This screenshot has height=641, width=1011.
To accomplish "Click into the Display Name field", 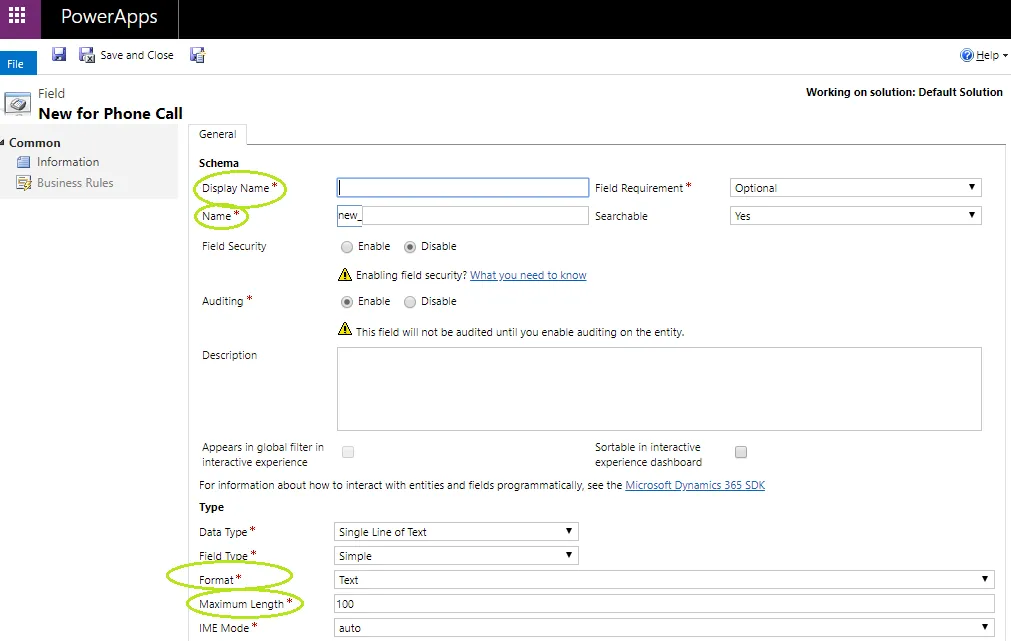I will click(462, 188).
